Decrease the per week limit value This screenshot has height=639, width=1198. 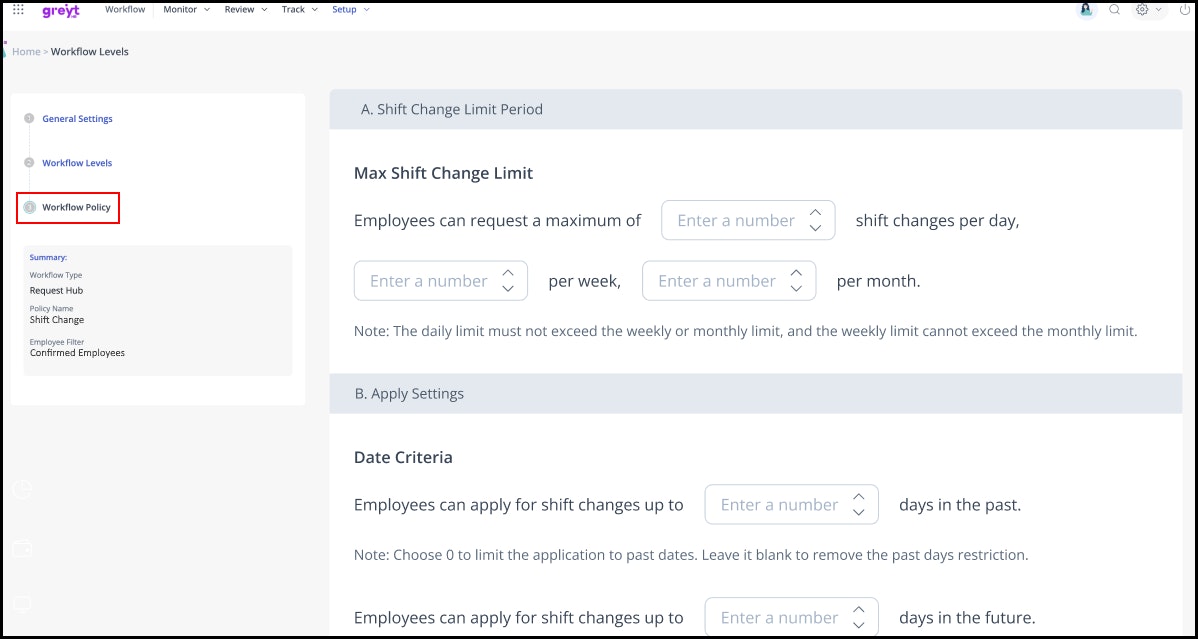[x=508, y=289]
